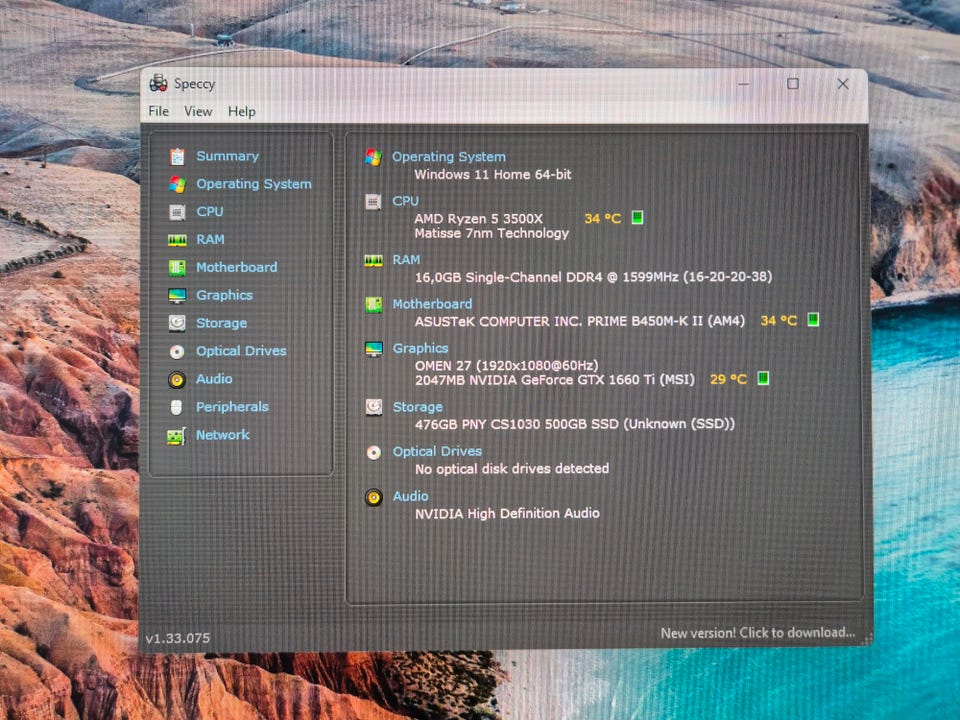Maximize the Speccy window
The image size is (960, 720).
coord(793,83)
